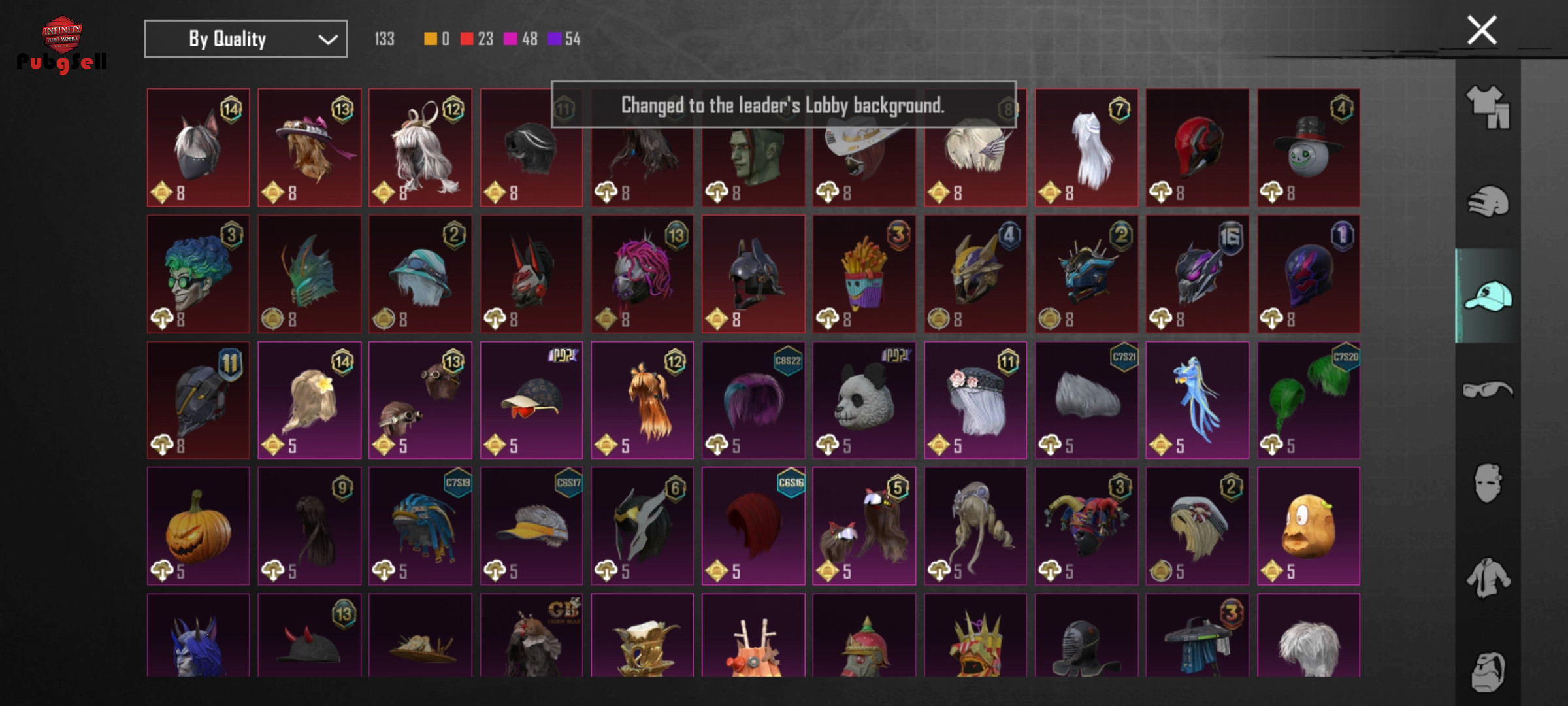Select the french fries headgear item
Viewport: 1568px width, 706px height.
pos(864,274)
